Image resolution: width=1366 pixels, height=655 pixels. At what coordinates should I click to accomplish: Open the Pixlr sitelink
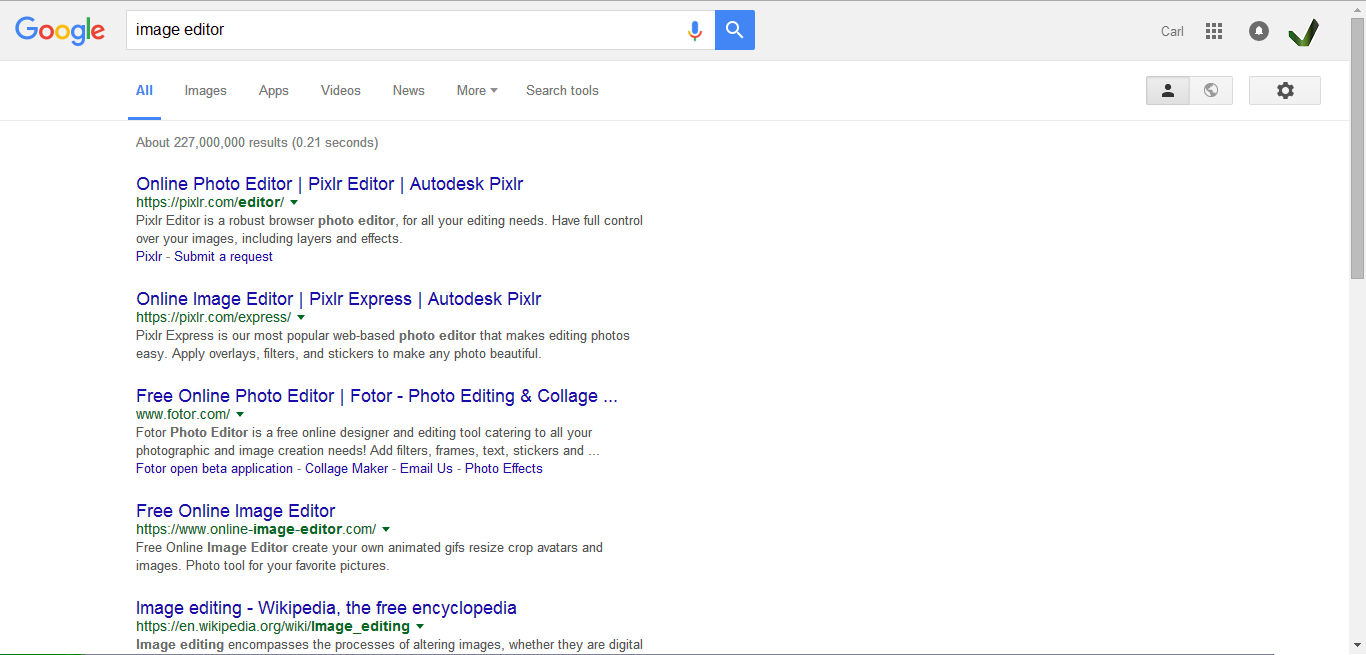click(149, 256)
